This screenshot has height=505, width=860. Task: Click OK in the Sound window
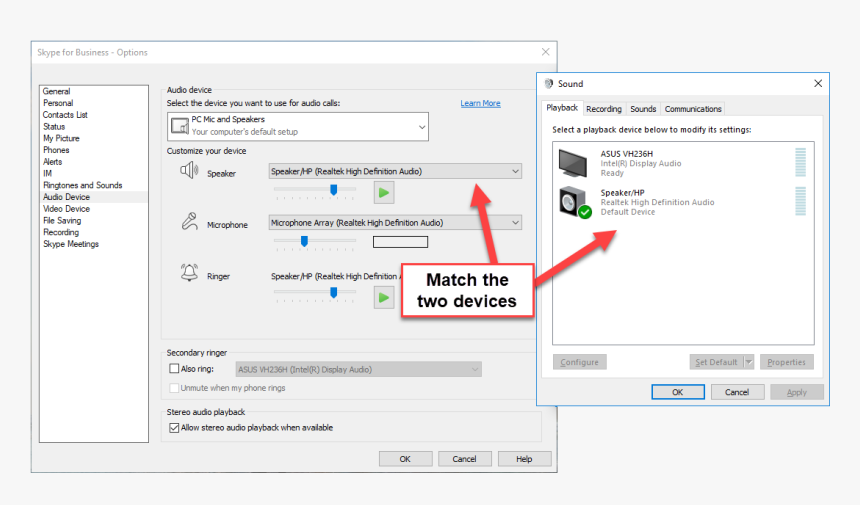click(678, 392)
